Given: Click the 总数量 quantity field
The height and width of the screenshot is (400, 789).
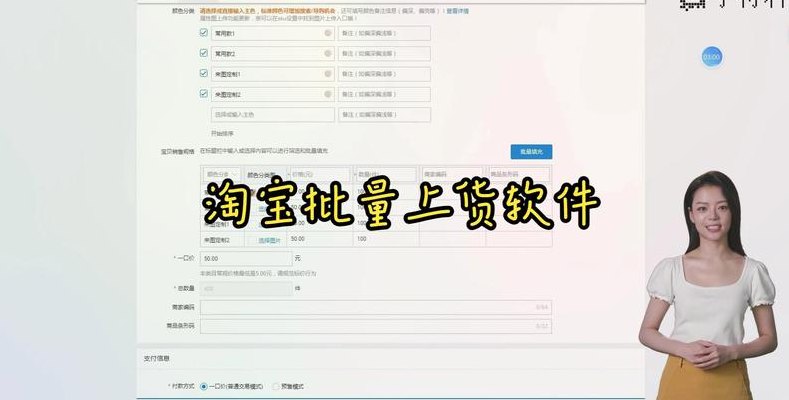Looking at the screenshot, I should [246, 289].
